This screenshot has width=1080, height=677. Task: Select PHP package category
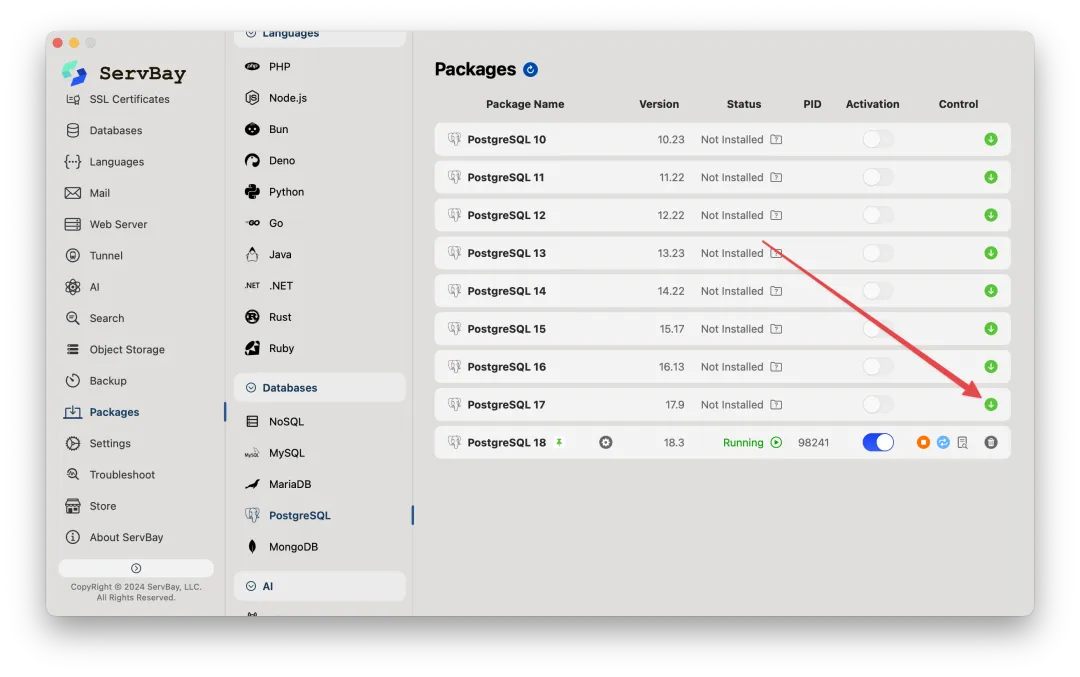tap(268, 67)
